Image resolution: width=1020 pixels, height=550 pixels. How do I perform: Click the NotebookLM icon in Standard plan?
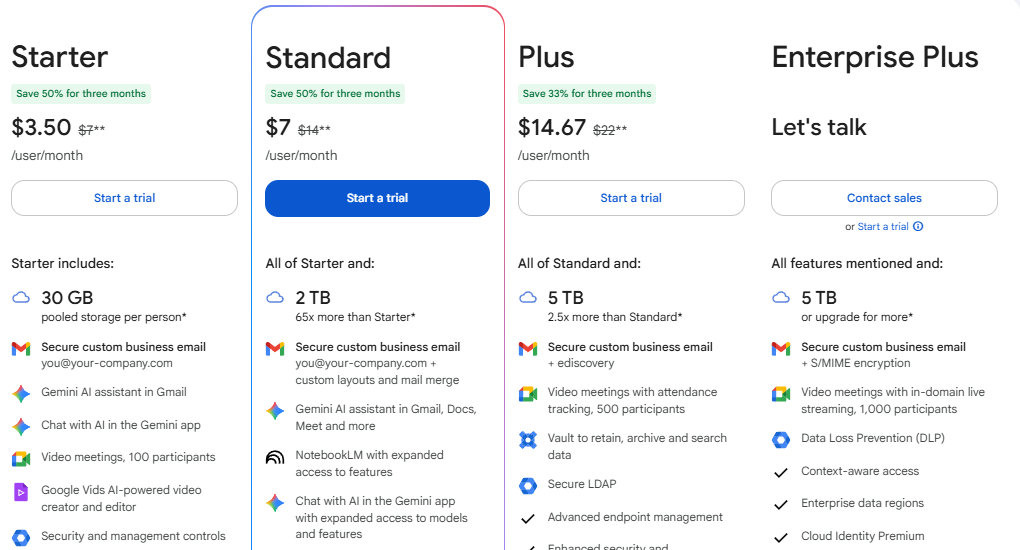point(275,457)
